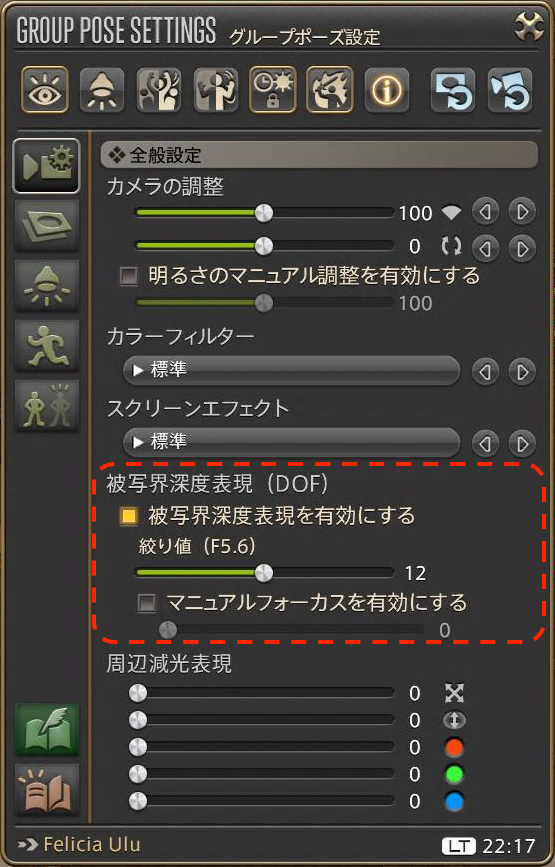
Task: Click the 絞り値 aperture slider handle
Action: (x=264, y=573)
